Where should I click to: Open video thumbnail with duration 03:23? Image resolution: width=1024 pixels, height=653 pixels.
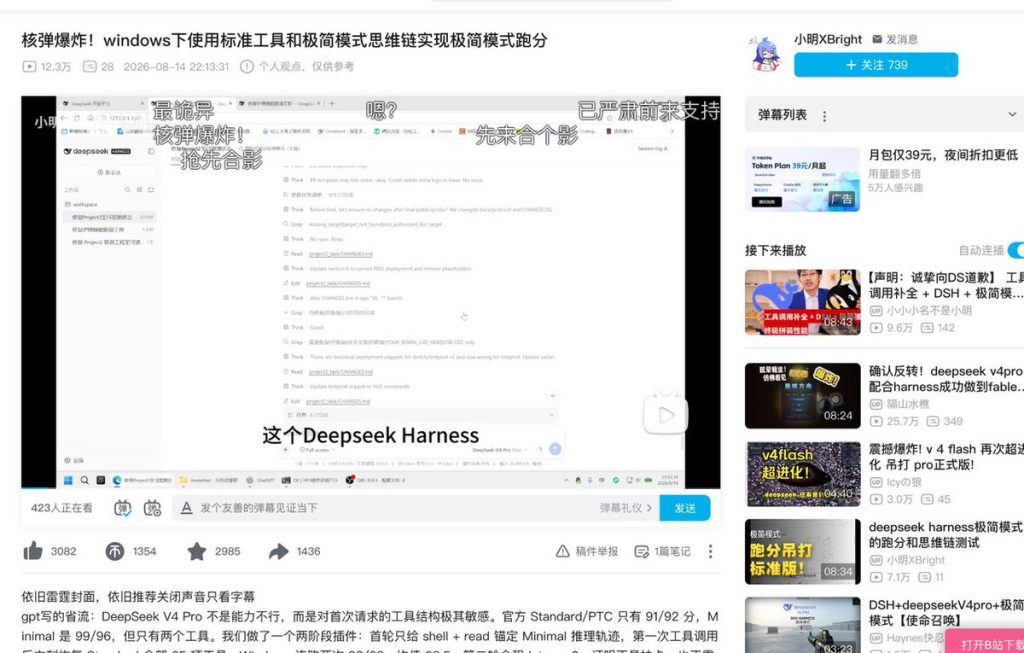click(x=802, y=625)
